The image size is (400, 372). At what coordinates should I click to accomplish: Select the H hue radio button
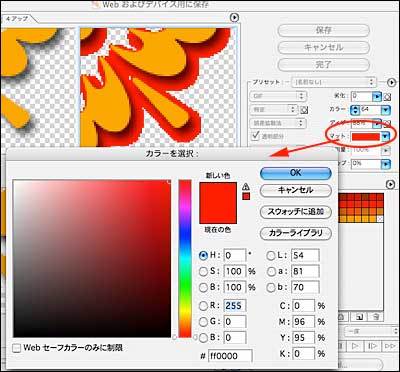(x=203, y=256)
